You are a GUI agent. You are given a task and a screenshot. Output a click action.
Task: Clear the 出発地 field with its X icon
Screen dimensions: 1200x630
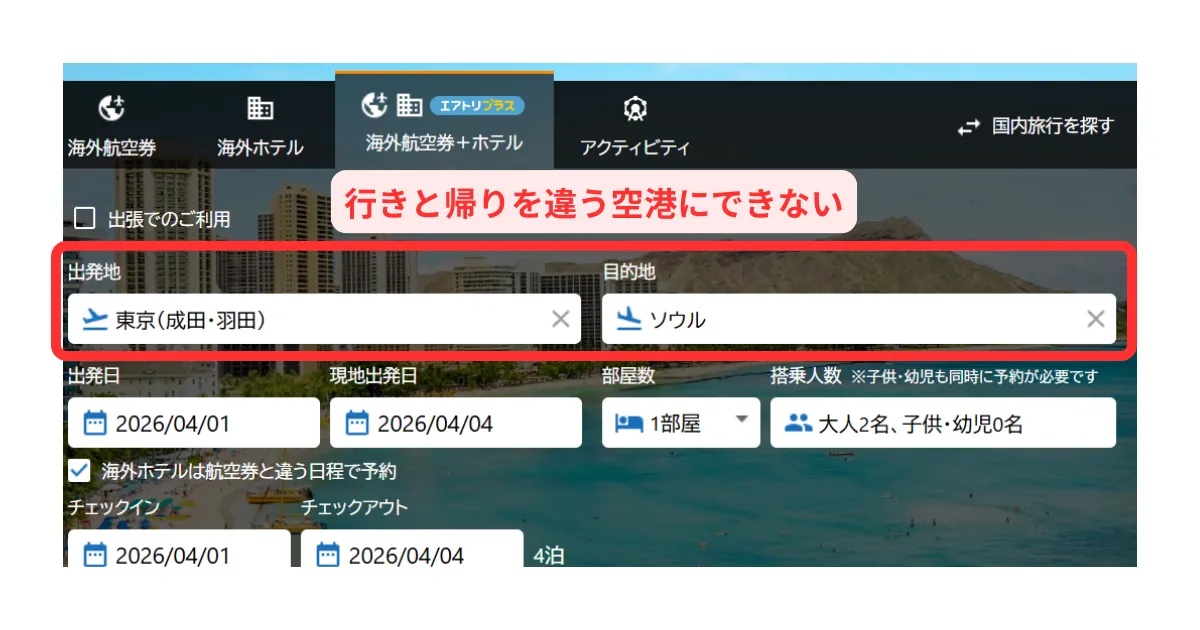click(x=561, y=319)
